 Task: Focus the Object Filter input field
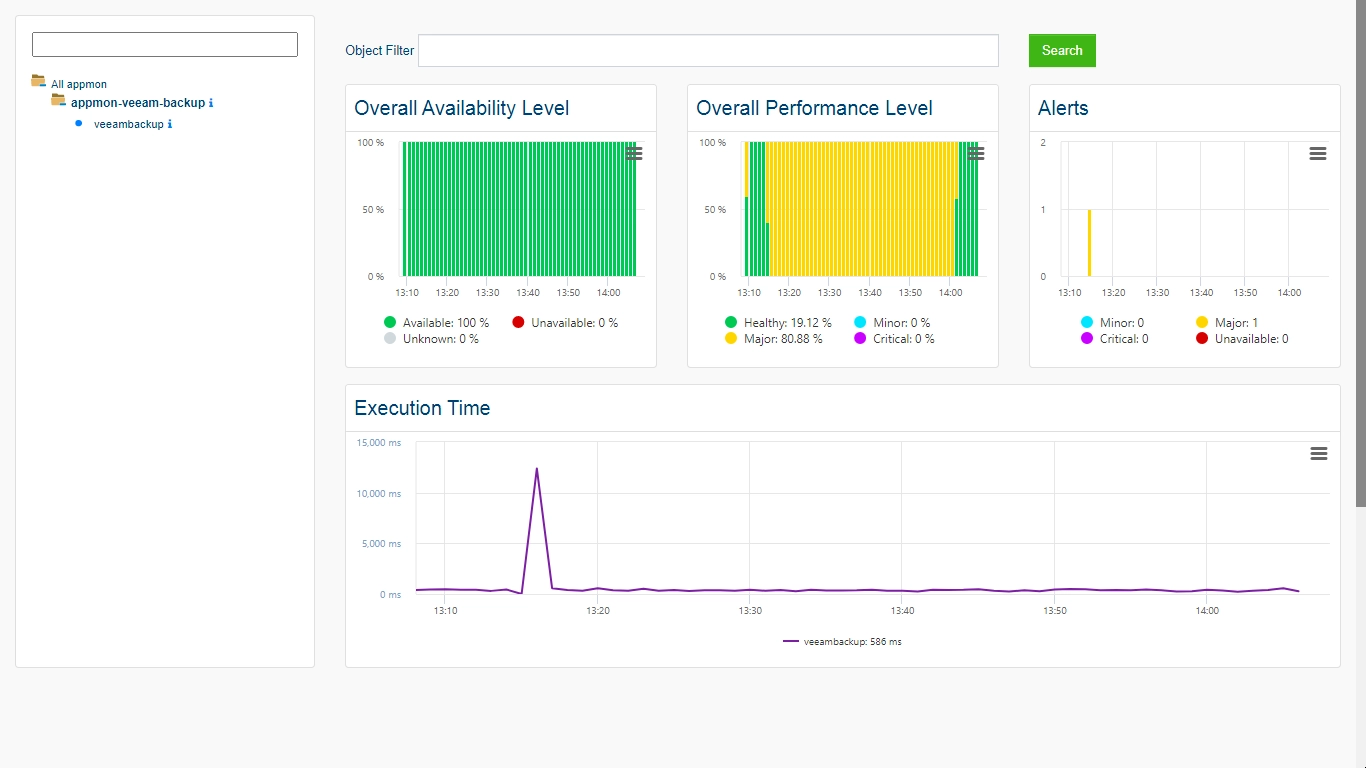pos(708,51)
